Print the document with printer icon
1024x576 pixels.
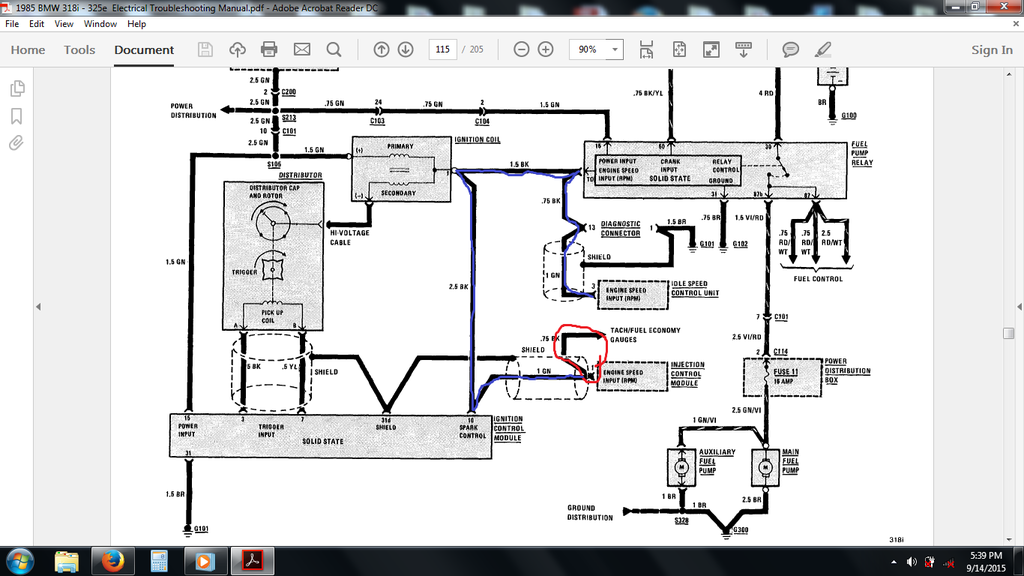tap(269, 50)
